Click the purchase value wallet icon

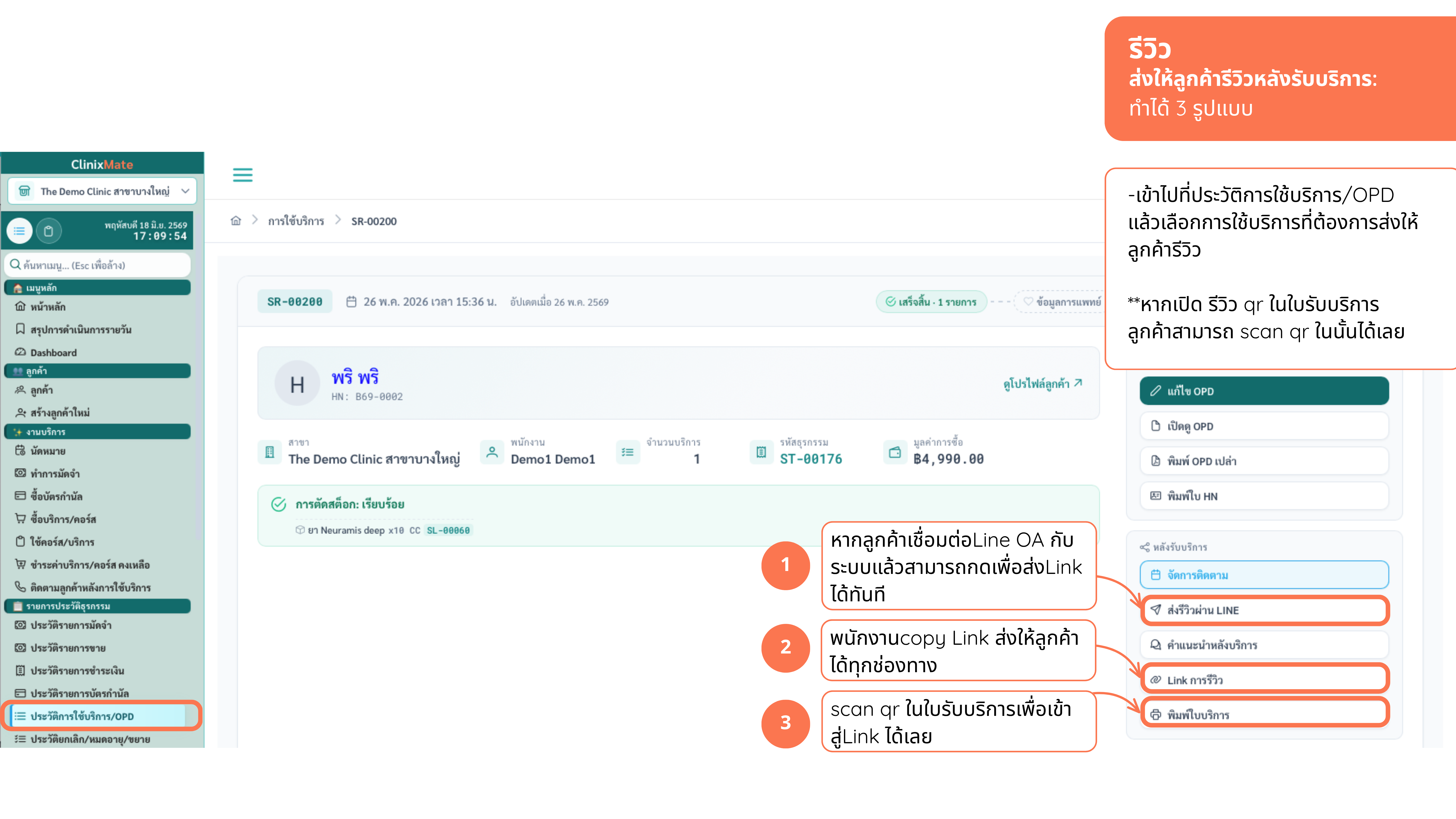[x=895, y=452]
